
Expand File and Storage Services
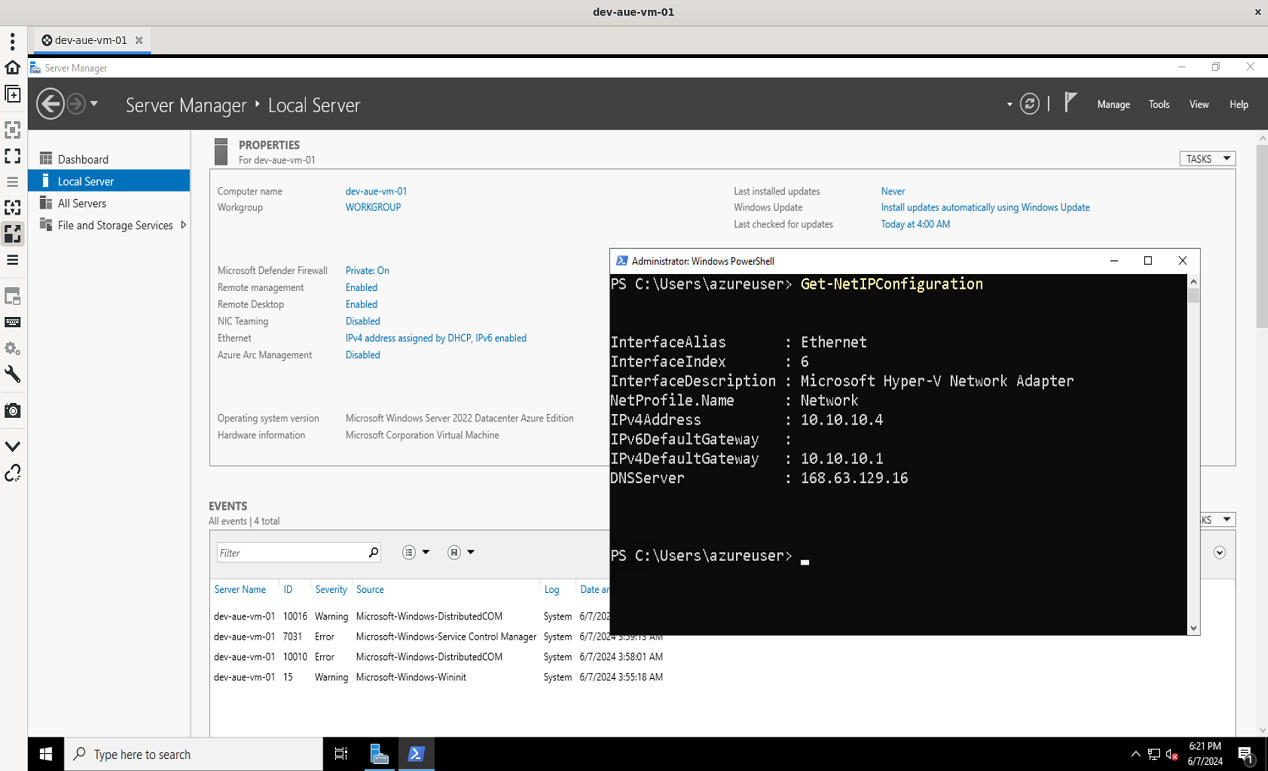(x=182, y=225)
